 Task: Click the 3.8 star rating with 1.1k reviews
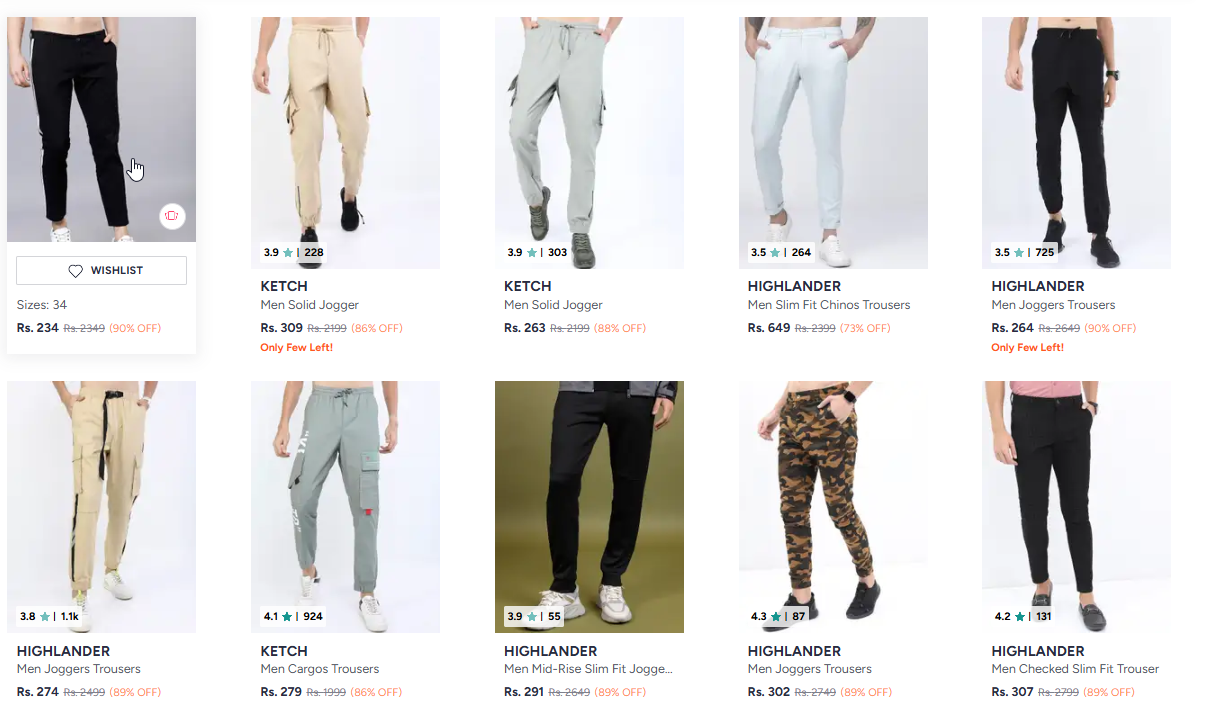coord(49,617)
